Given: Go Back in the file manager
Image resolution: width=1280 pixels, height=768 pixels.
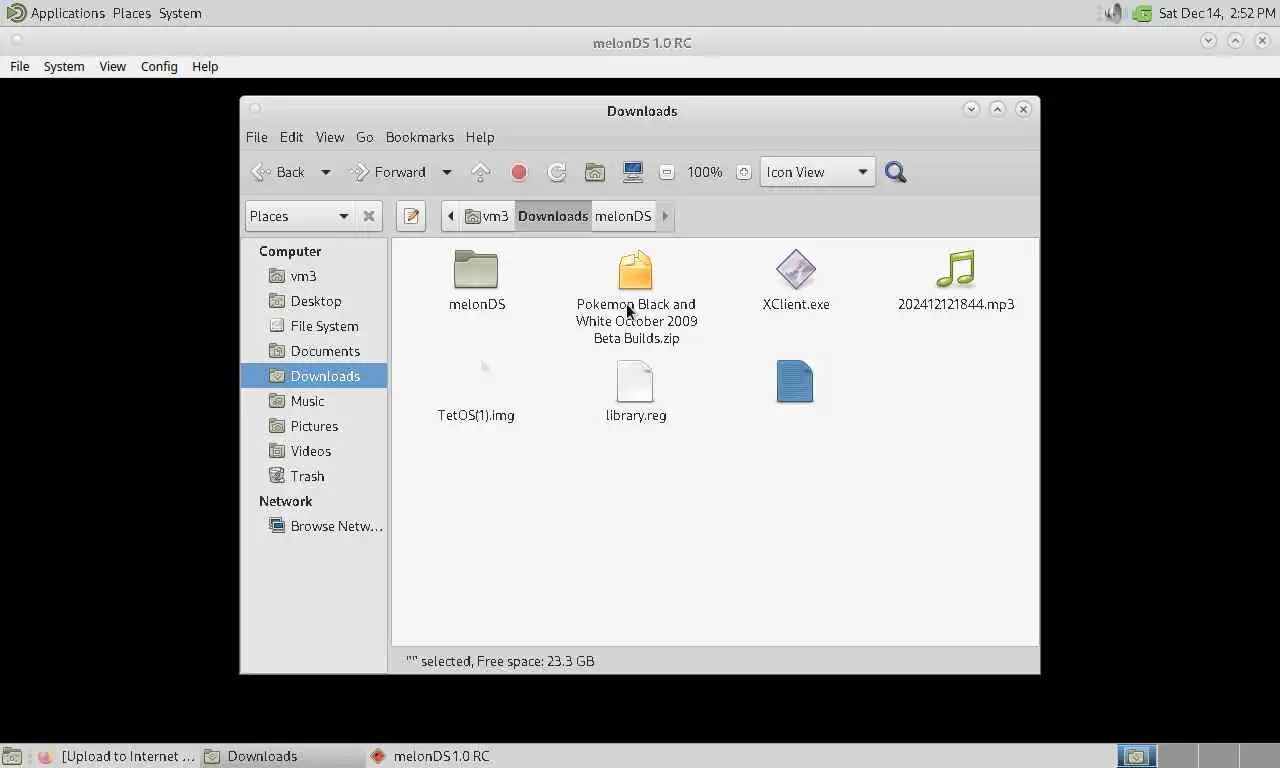Looking at the screenshot, I should [279, 172].
